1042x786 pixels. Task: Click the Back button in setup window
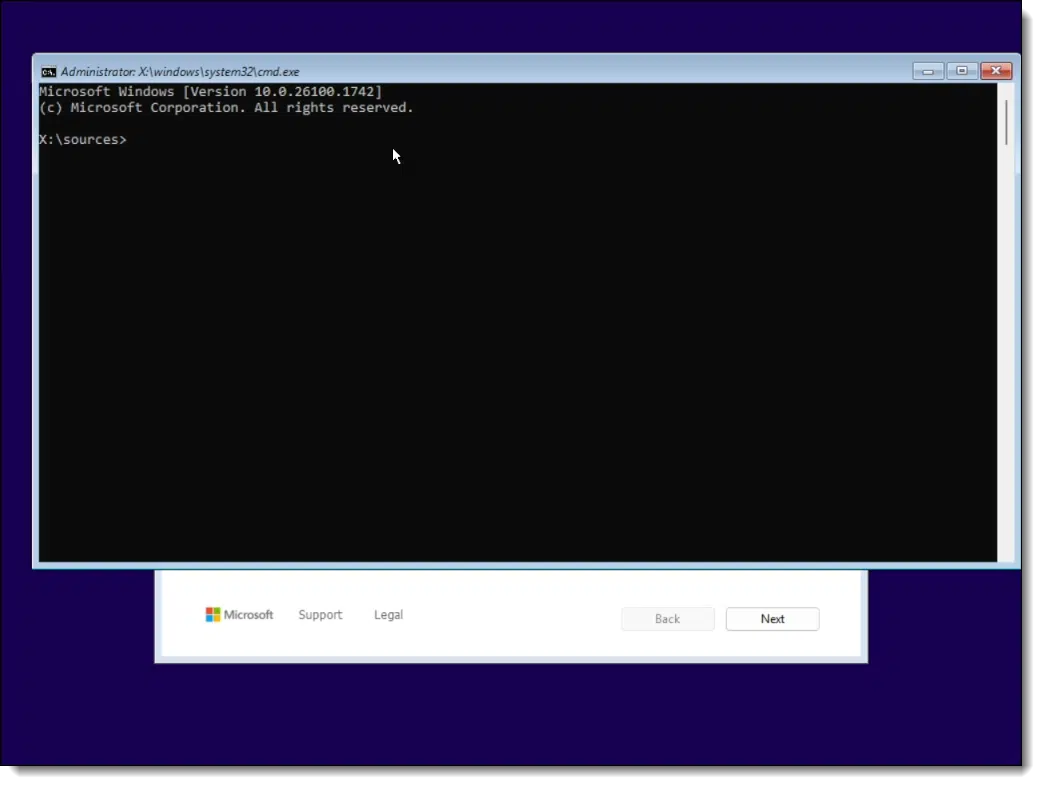668,619
